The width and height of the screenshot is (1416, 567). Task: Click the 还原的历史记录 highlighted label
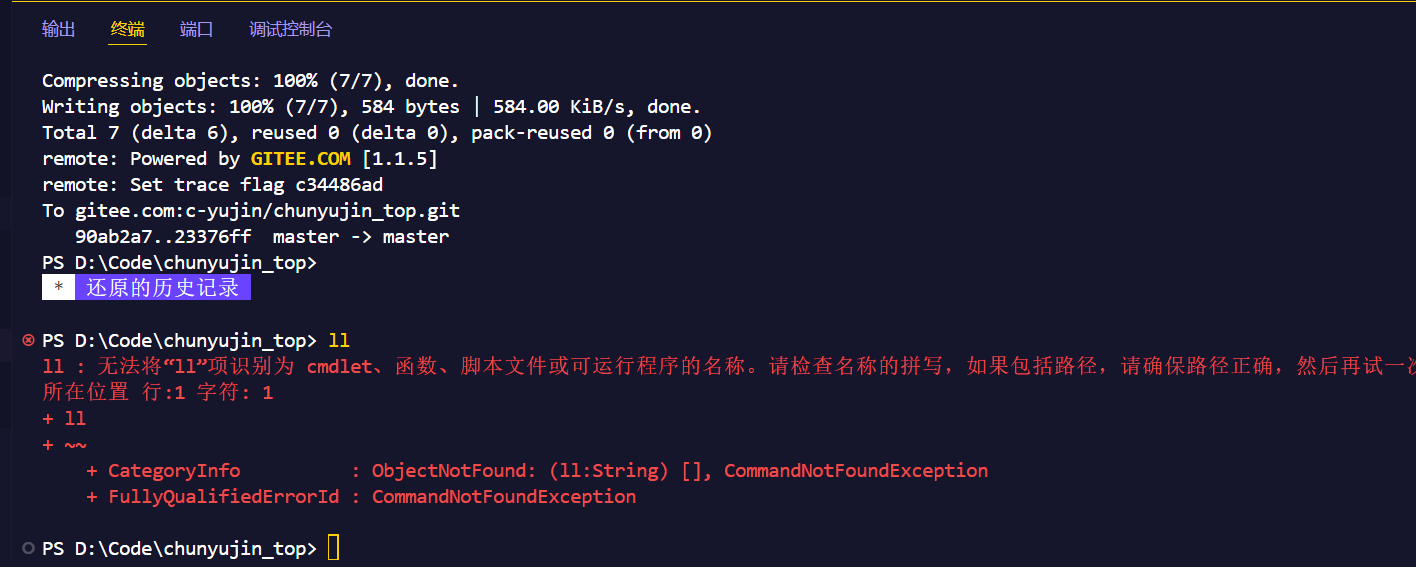[163, 289]
